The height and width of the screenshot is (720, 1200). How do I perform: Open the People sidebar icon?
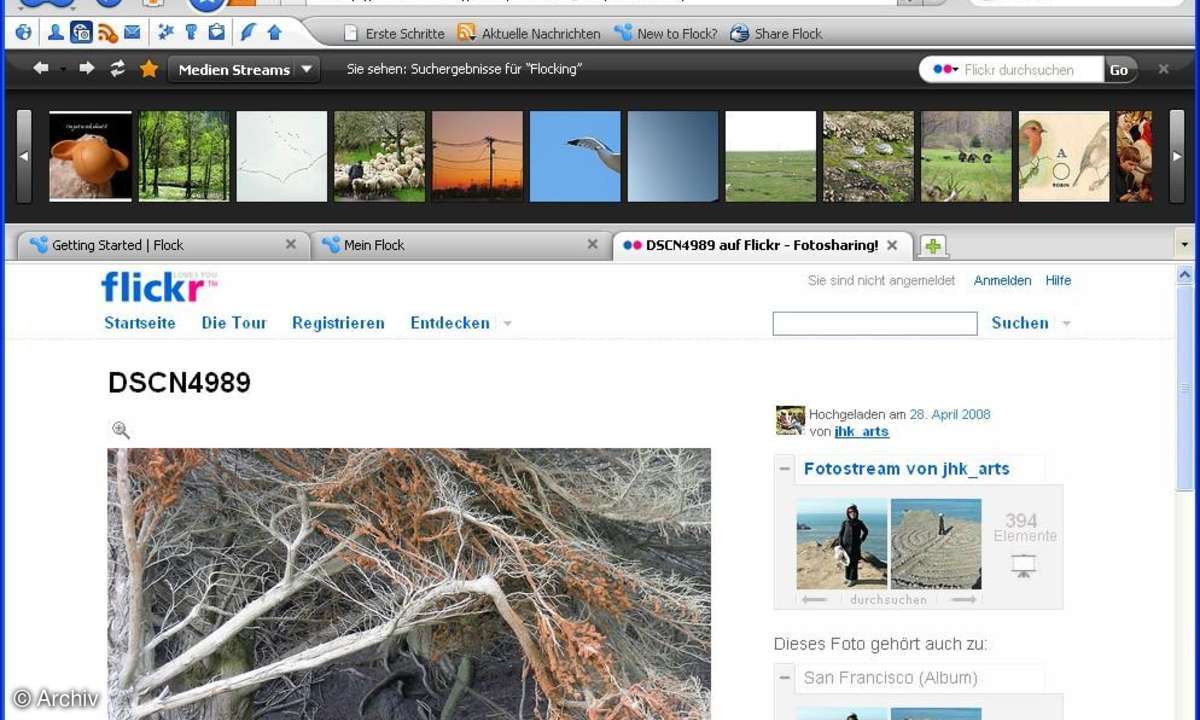tap(56, 33)
